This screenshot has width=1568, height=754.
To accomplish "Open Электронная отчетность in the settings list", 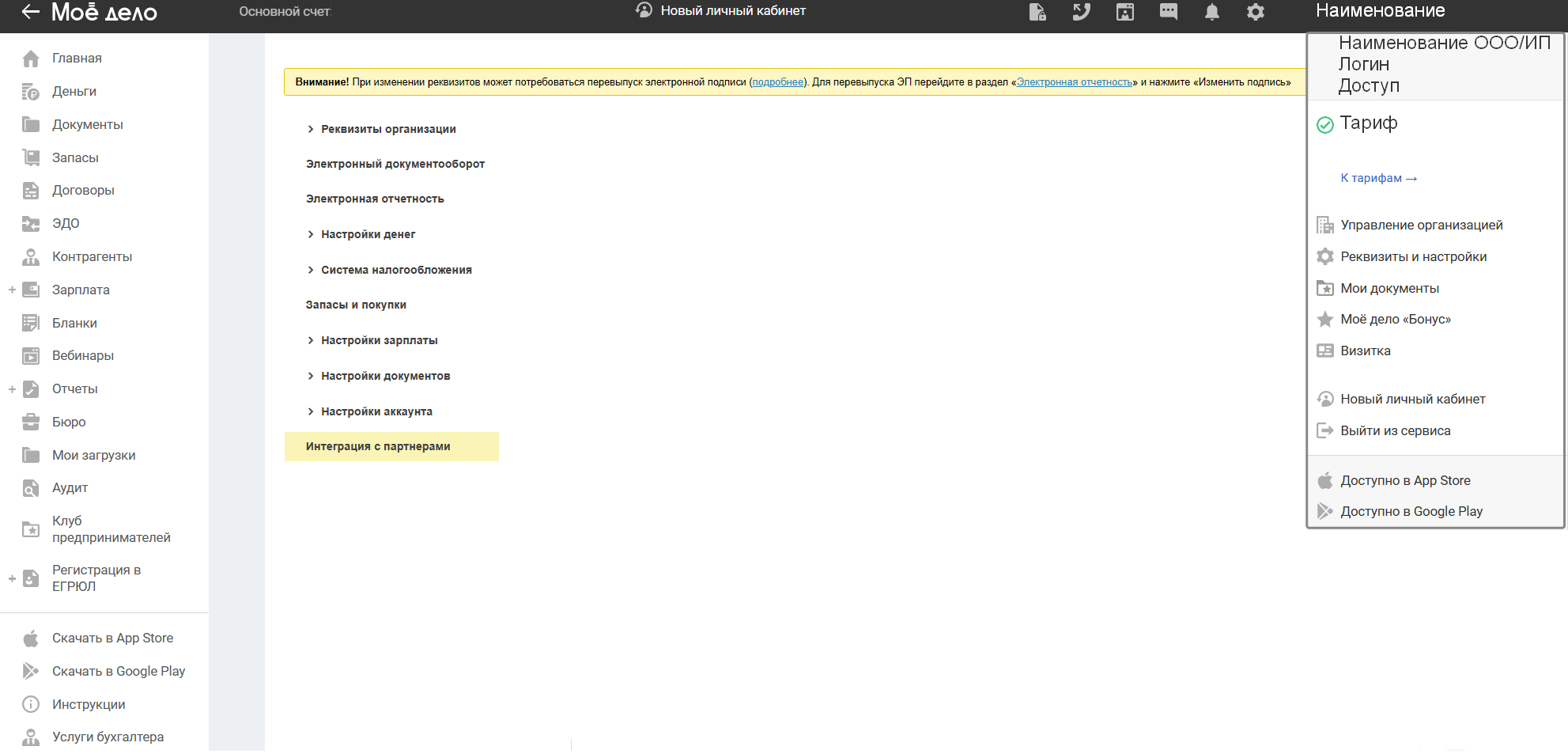I will tap(375, 199).
